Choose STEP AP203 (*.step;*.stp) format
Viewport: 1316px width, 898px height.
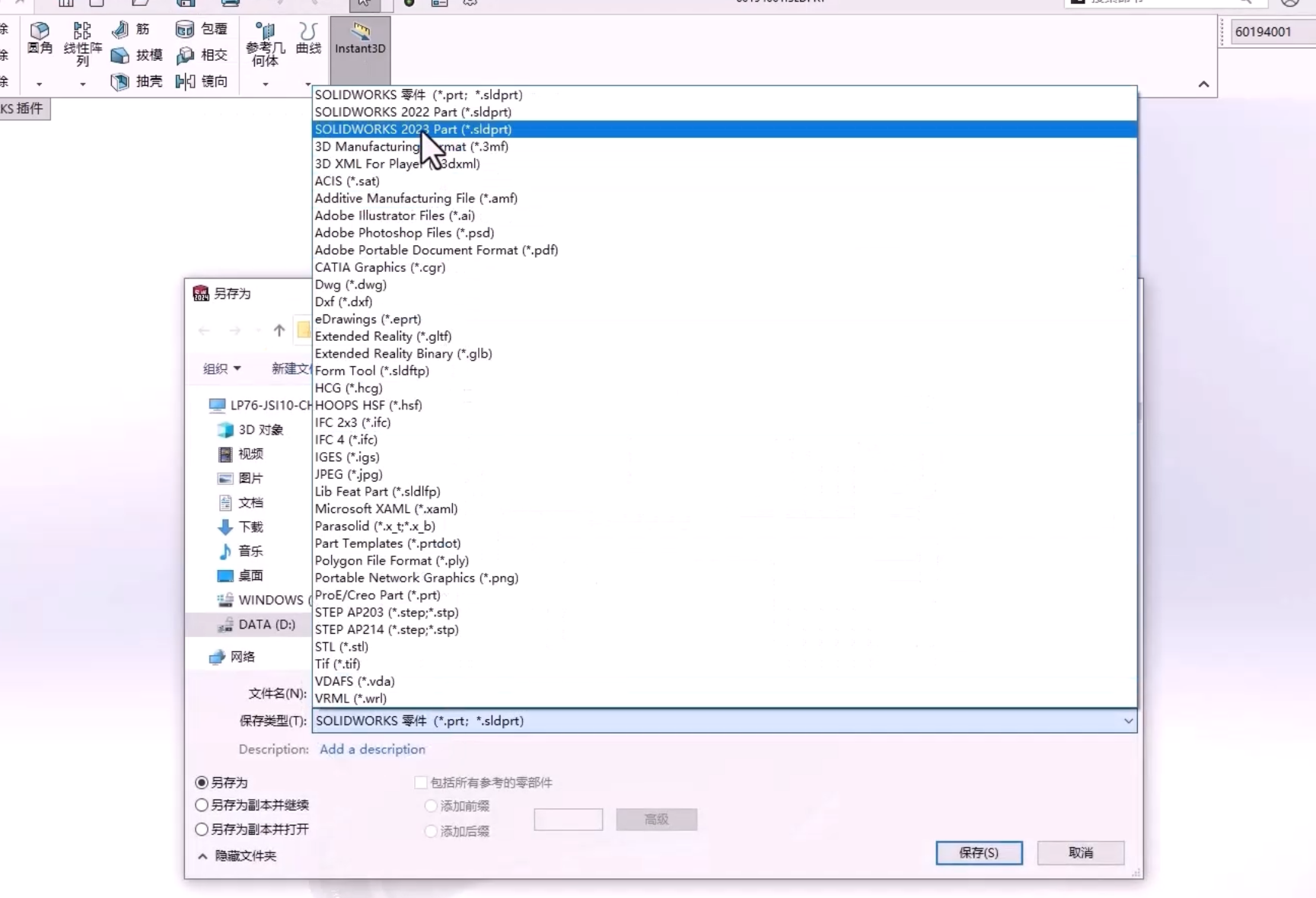725,612
